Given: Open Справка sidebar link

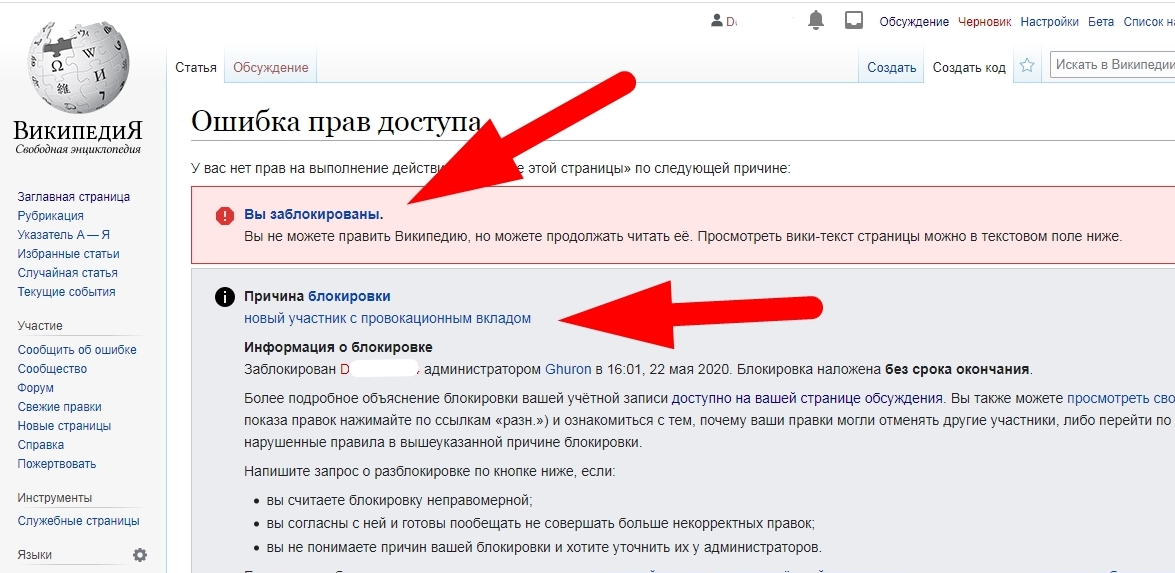Looking at the screenshot, I should click(x=40, y=445).
